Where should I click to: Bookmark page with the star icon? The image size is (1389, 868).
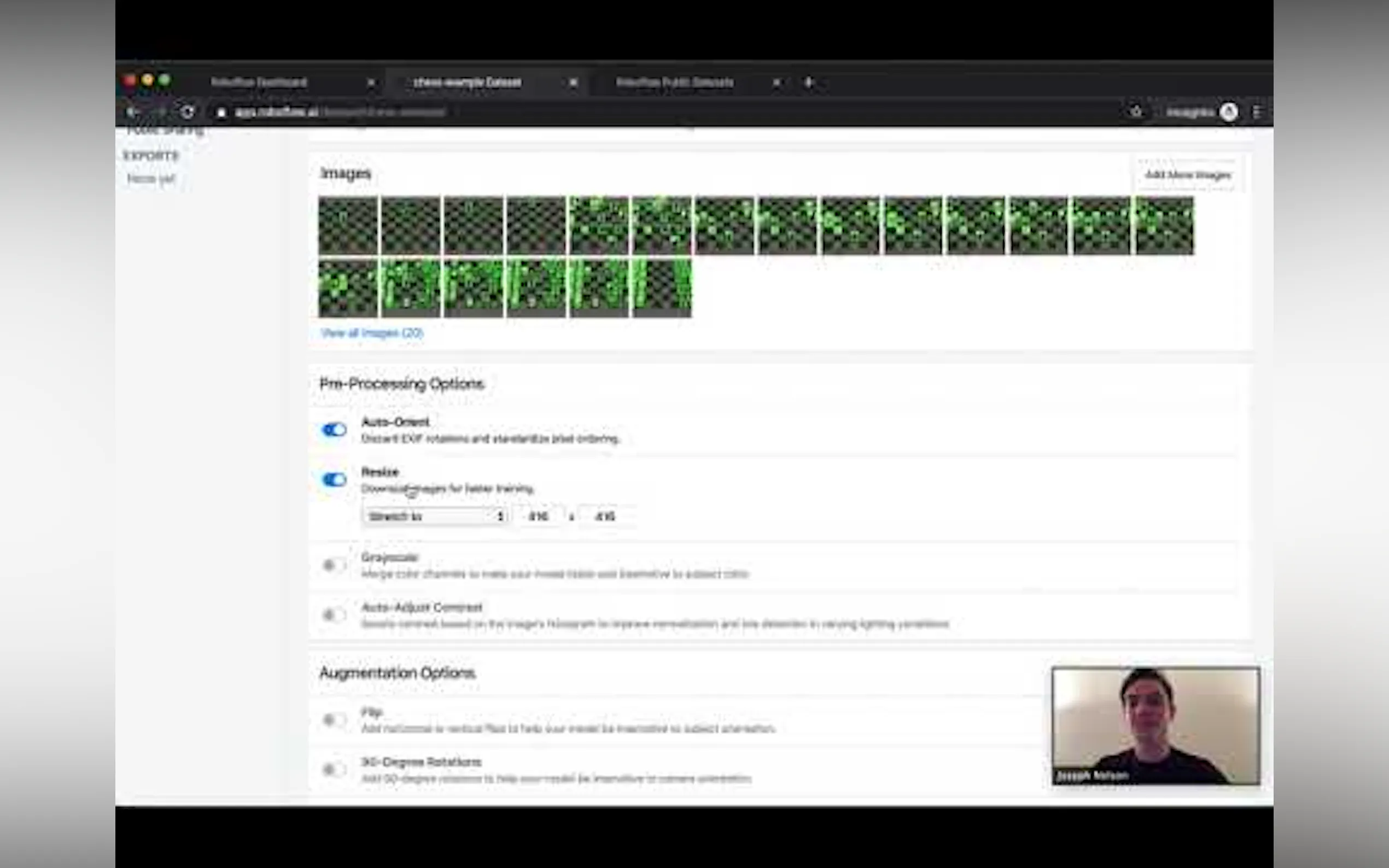tap(1136, 112)
